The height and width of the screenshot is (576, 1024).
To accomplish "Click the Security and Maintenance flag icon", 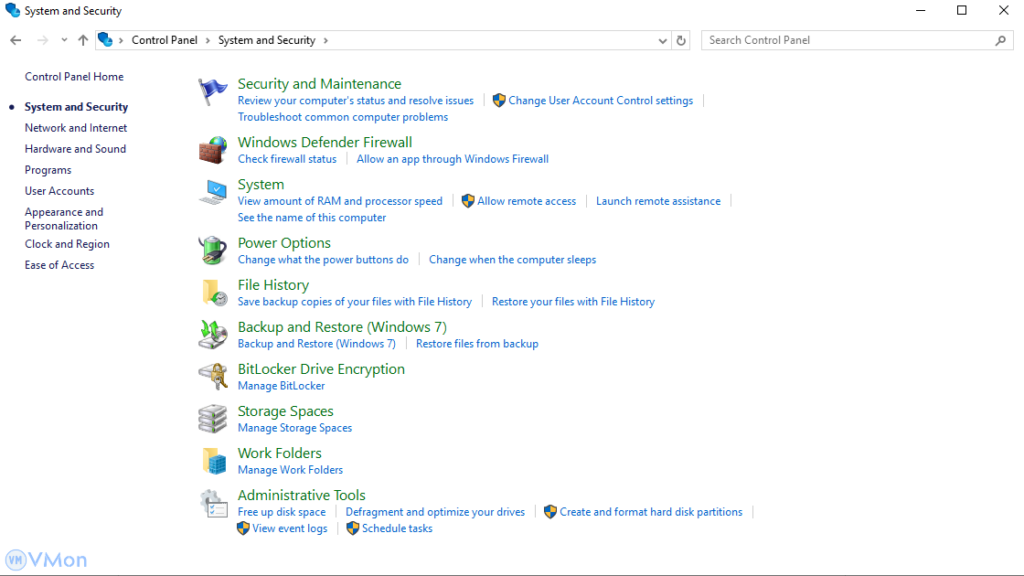I will click(x=213, y=92).
